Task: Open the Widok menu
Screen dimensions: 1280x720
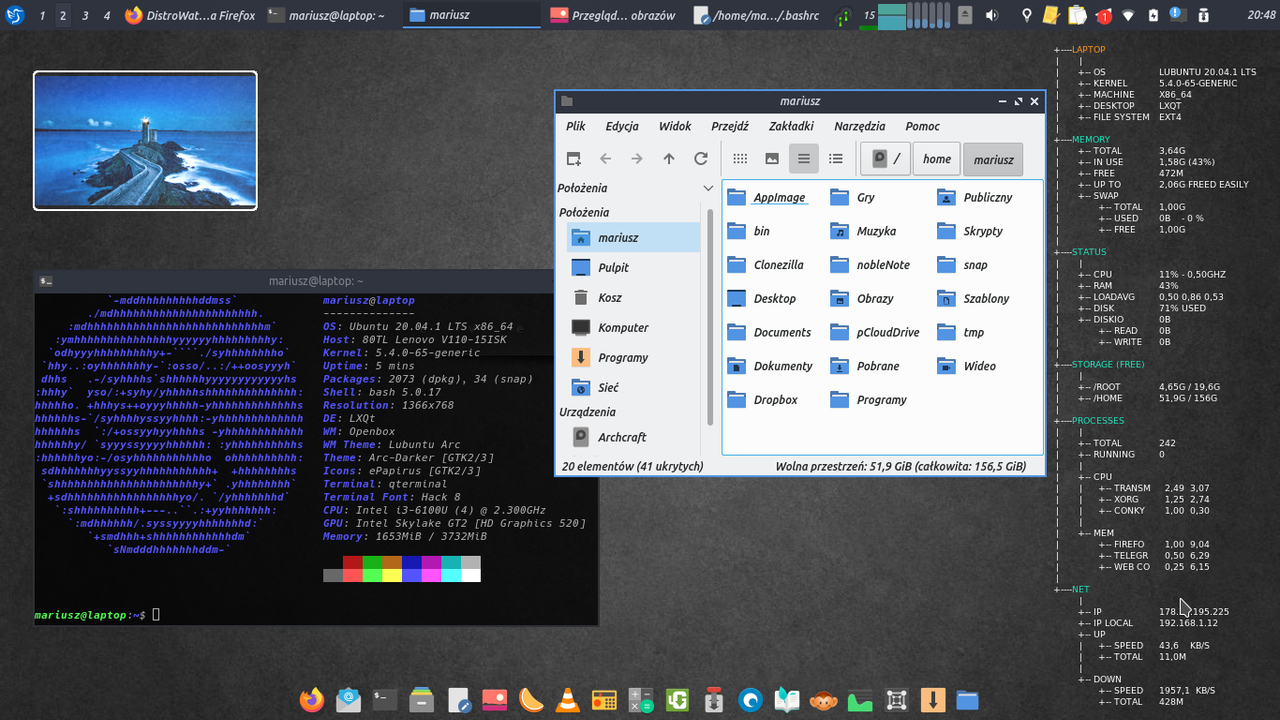Action: coord(675,126)
